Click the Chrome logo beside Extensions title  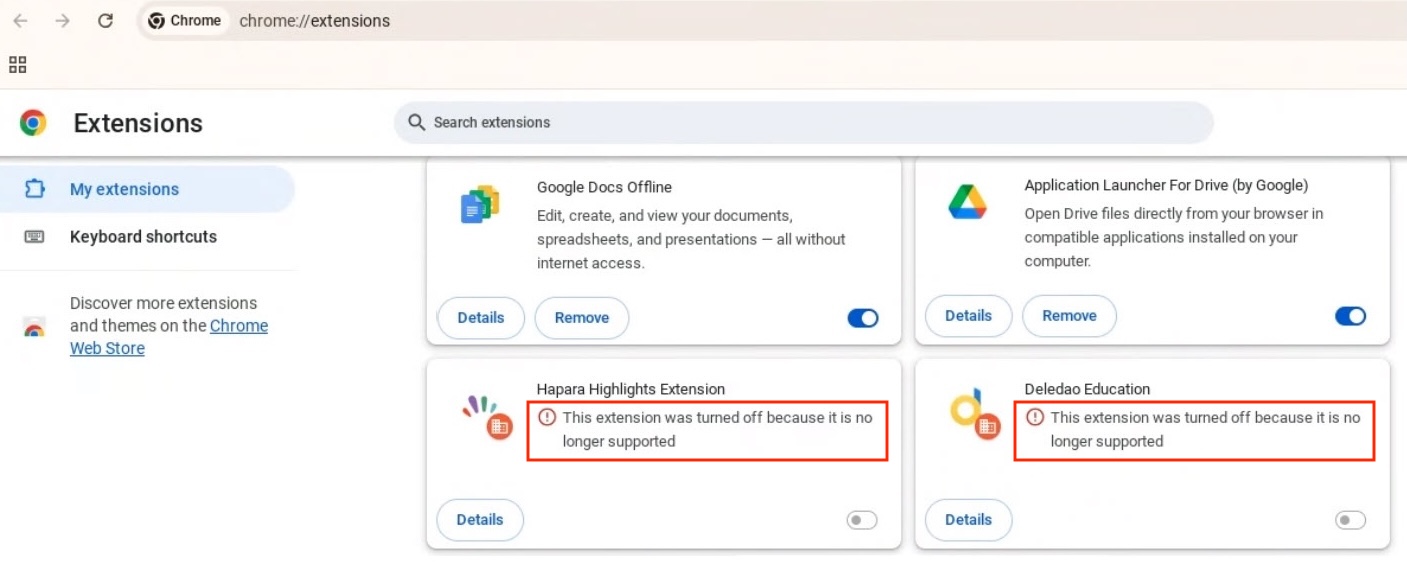(x=33, y=123)
